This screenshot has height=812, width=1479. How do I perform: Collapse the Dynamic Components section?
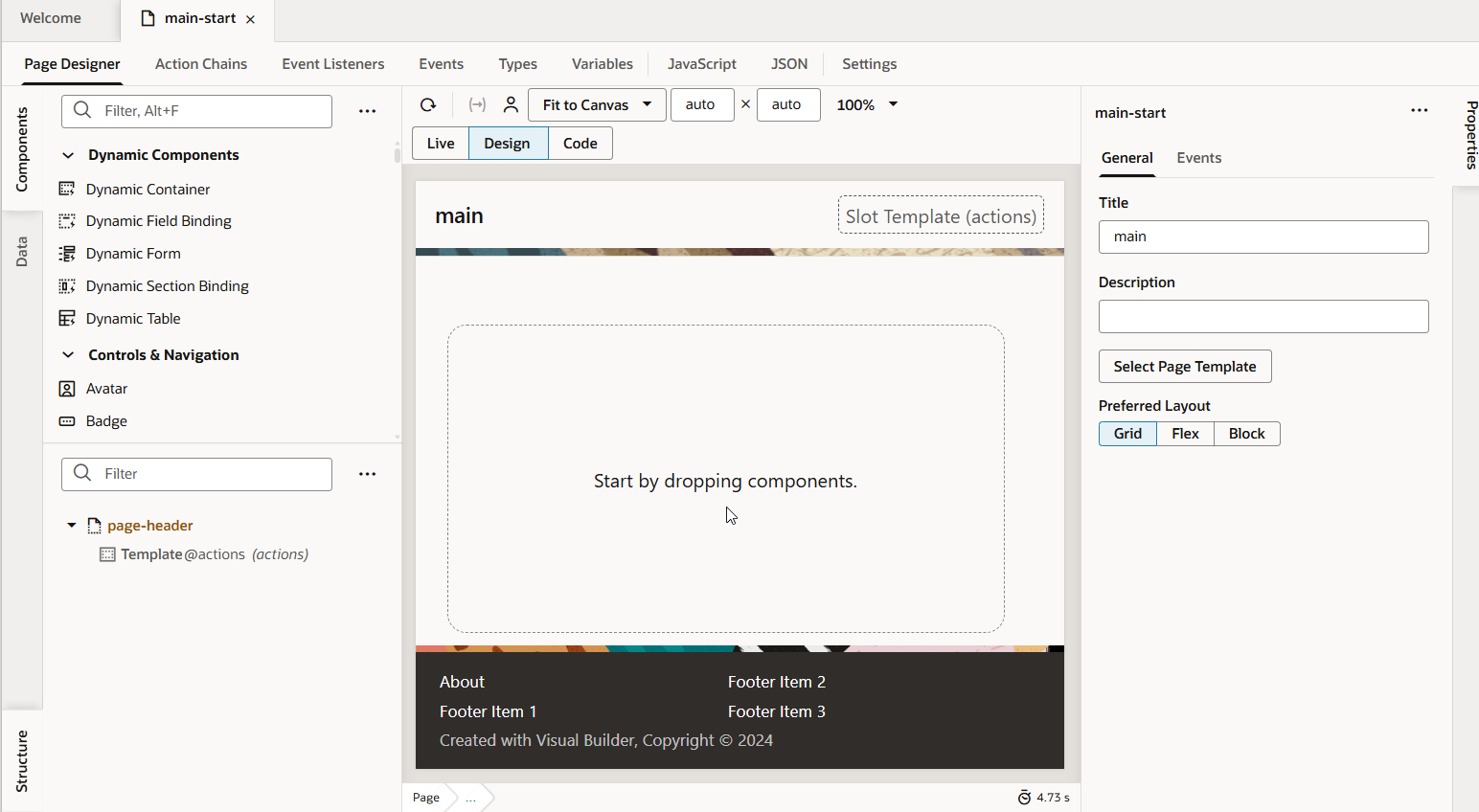pos(68,155)
